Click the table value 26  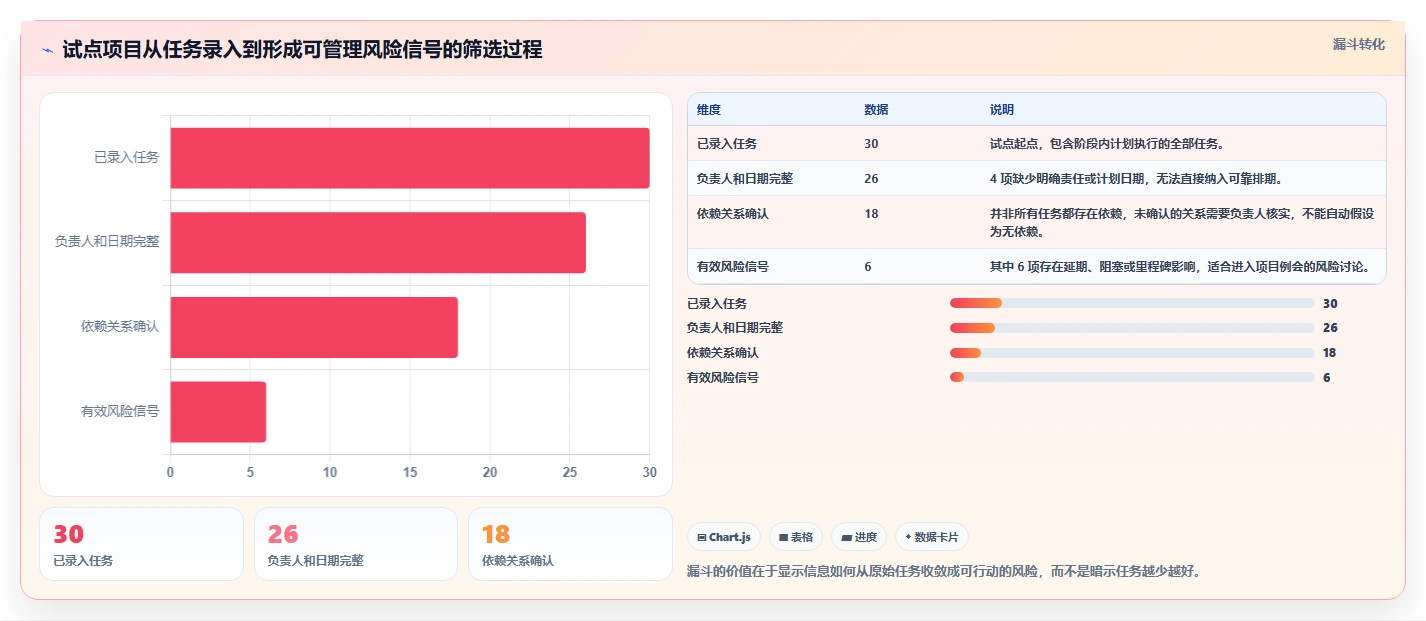tap(871, 179)
